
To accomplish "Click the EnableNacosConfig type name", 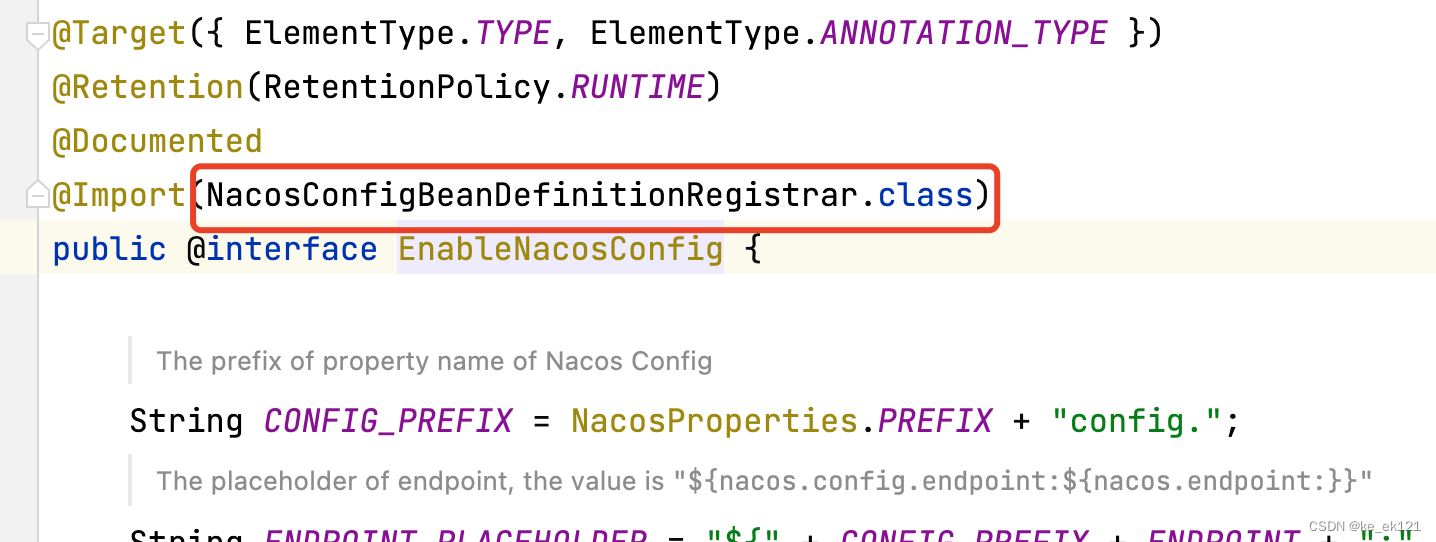I will 561,249.
